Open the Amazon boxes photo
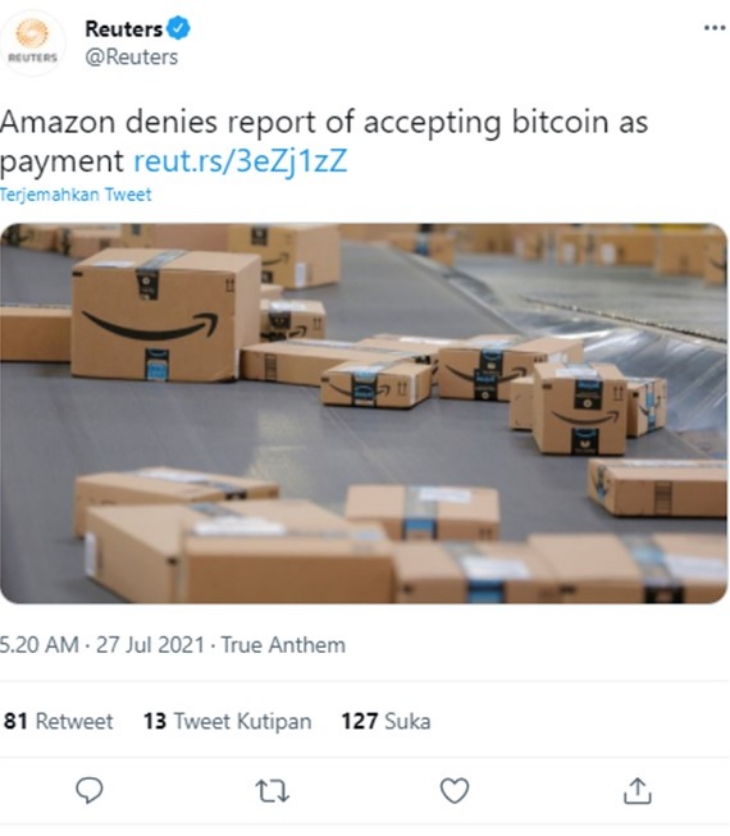Image resolution: width=730 pixels, height=836 pixels. pyautogui.click(x=364, y=413)
